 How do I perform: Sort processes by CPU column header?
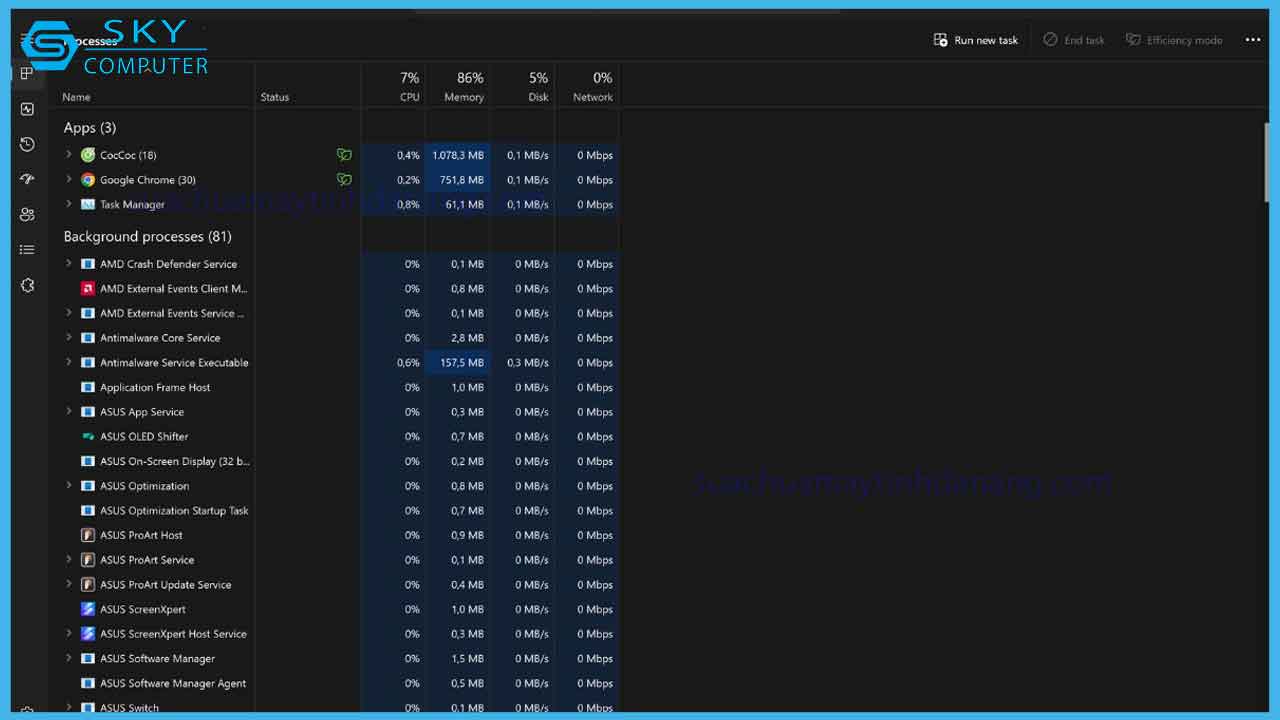(408, 87)
